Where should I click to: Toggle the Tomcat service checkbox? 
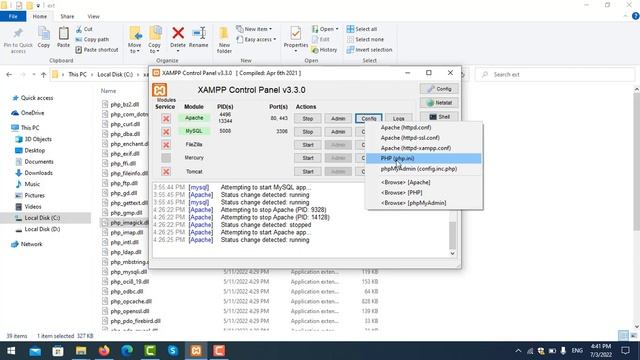(166, 172)
